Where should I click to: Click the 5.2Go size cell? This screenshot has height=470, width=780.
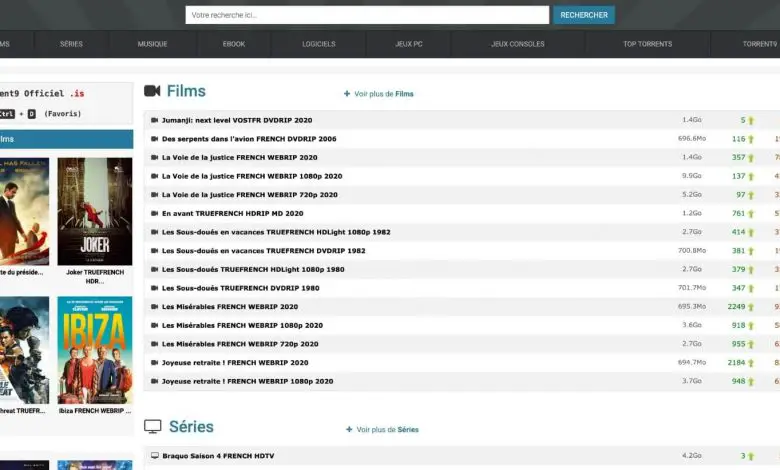tap(692, 194)
